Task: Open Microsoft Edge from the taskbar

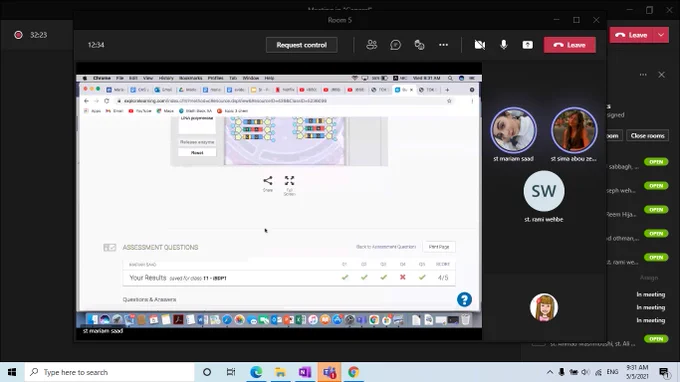Action: [256, 372]
